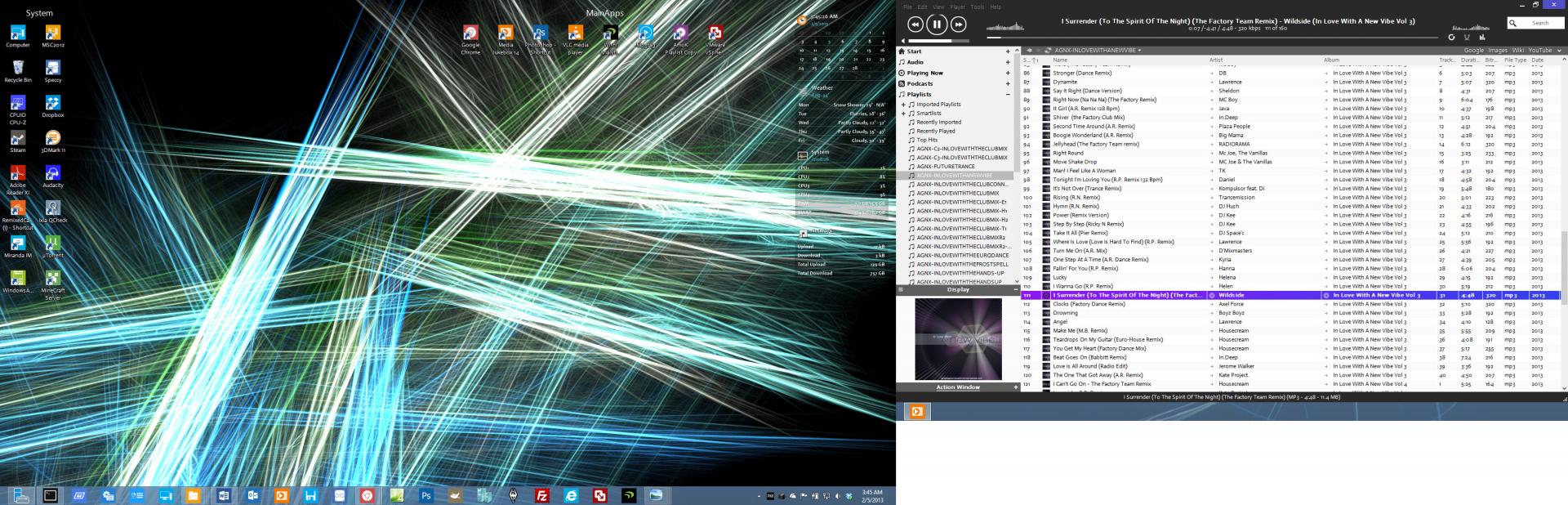The height and width of the screenshot is (505, 1568).
Task: Open the AGNX-INLOVEWITHANEWVIBE breadcrumb dropdown
Action: 1139,51
